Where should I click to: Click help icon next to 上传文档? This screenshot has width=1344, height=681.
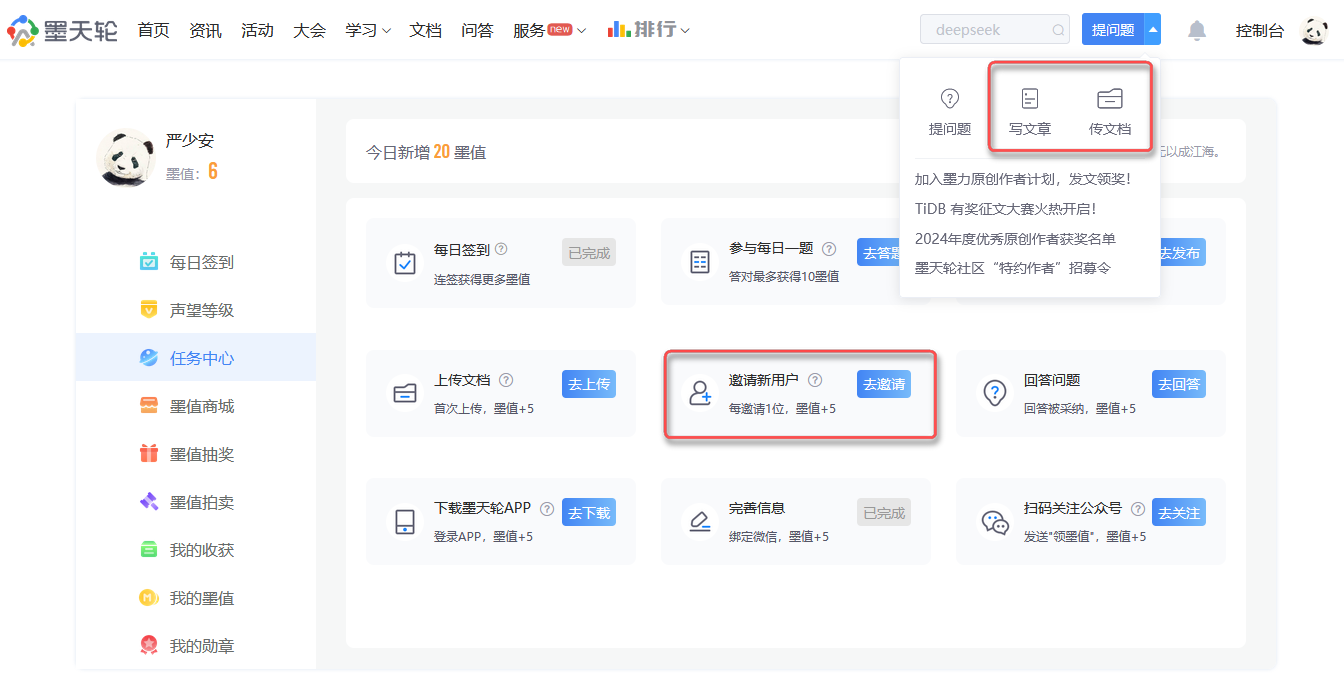[506, 380]
